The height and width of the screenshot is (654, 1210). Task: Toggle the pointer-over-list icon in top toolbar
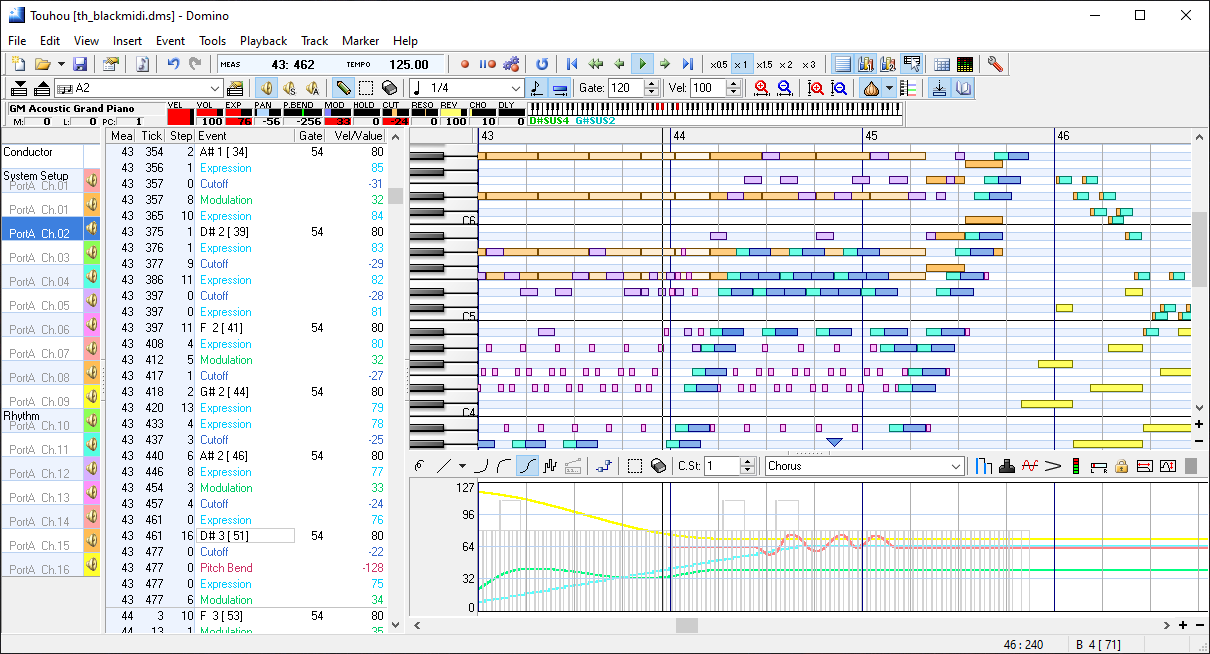coord(911,64)
